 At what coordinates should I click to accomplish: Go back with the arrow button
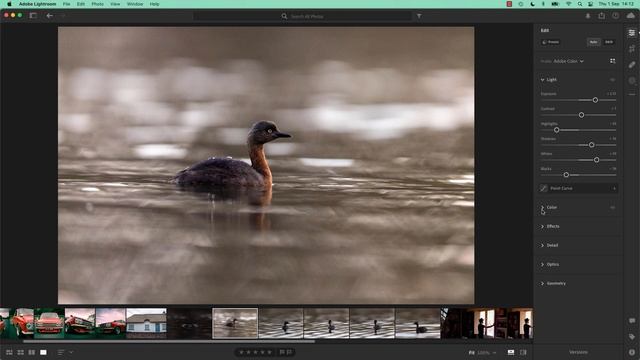click(49, 16)
